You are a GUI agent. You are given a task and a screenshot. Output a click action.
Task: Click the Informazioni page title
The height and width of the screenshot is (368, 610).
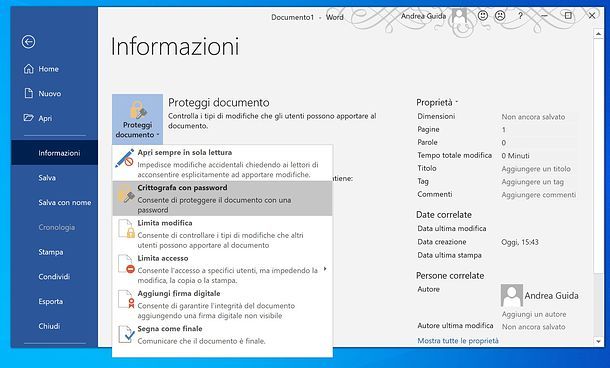point(175,47)
